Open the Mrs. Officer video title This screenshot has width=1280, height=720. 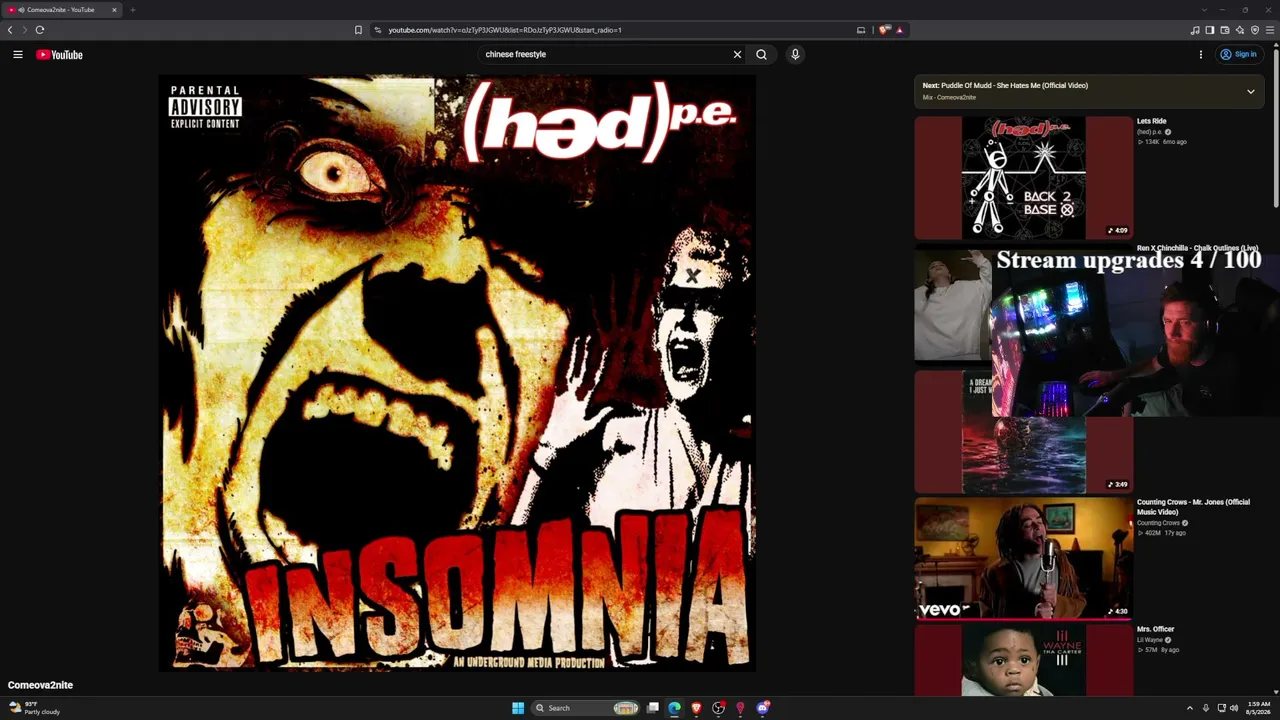(1155, 629)
